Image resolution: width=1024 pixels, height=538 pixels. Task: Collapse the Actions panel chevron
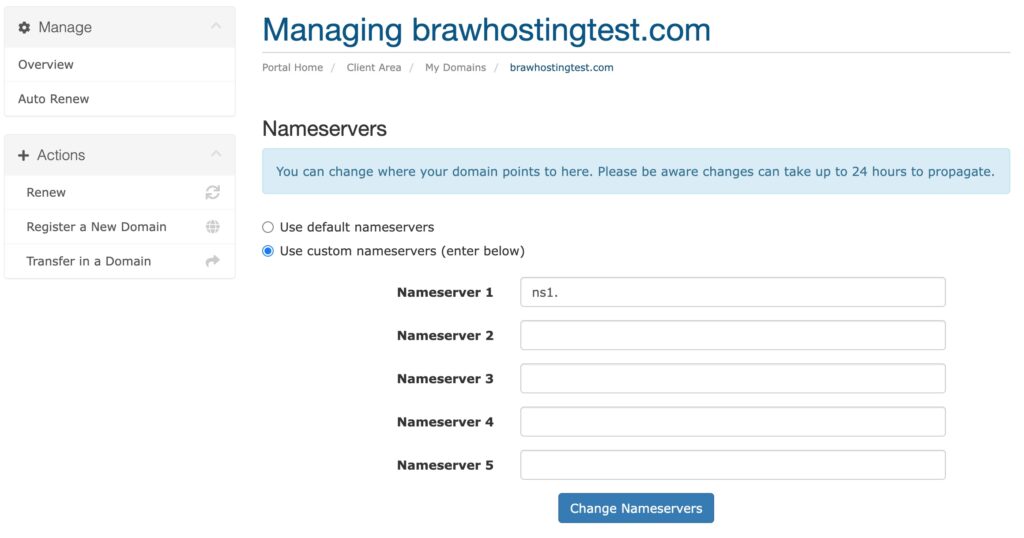(x=216, y=154)
